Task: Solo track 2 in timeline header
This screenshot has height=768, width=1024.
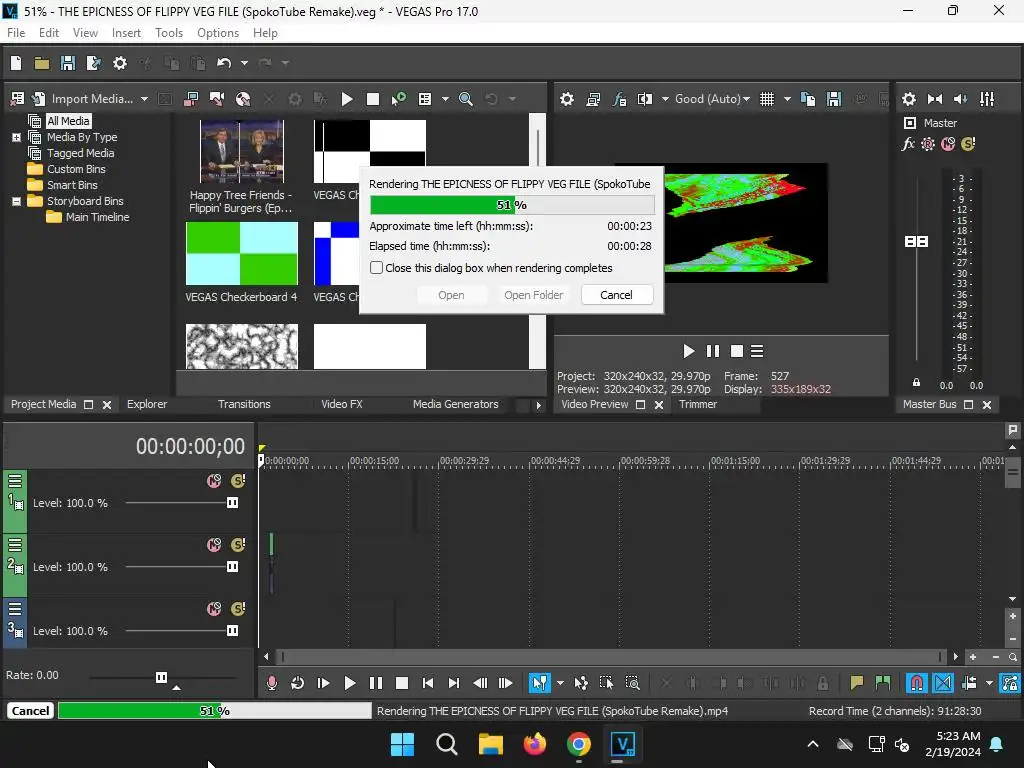Action: (238, 545)
